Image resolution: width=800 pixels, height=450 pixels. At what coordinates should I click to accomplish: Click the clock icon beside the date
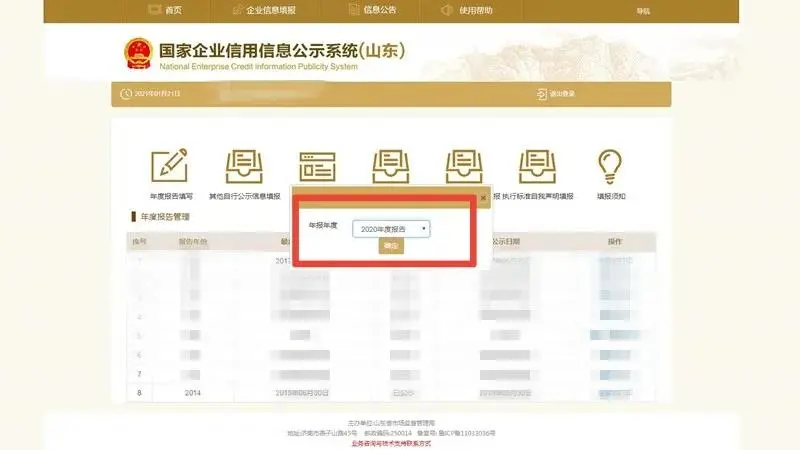(x=126, y=94)
